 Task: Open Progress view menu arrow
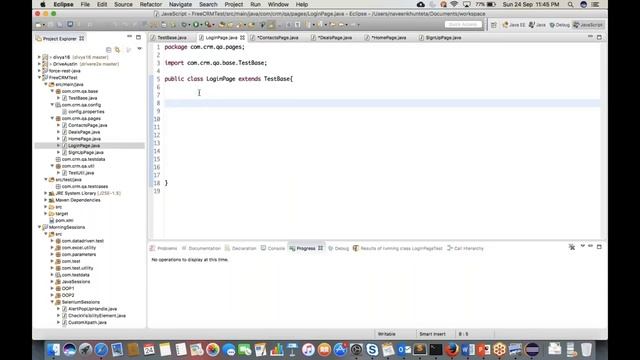coord(582,246)
